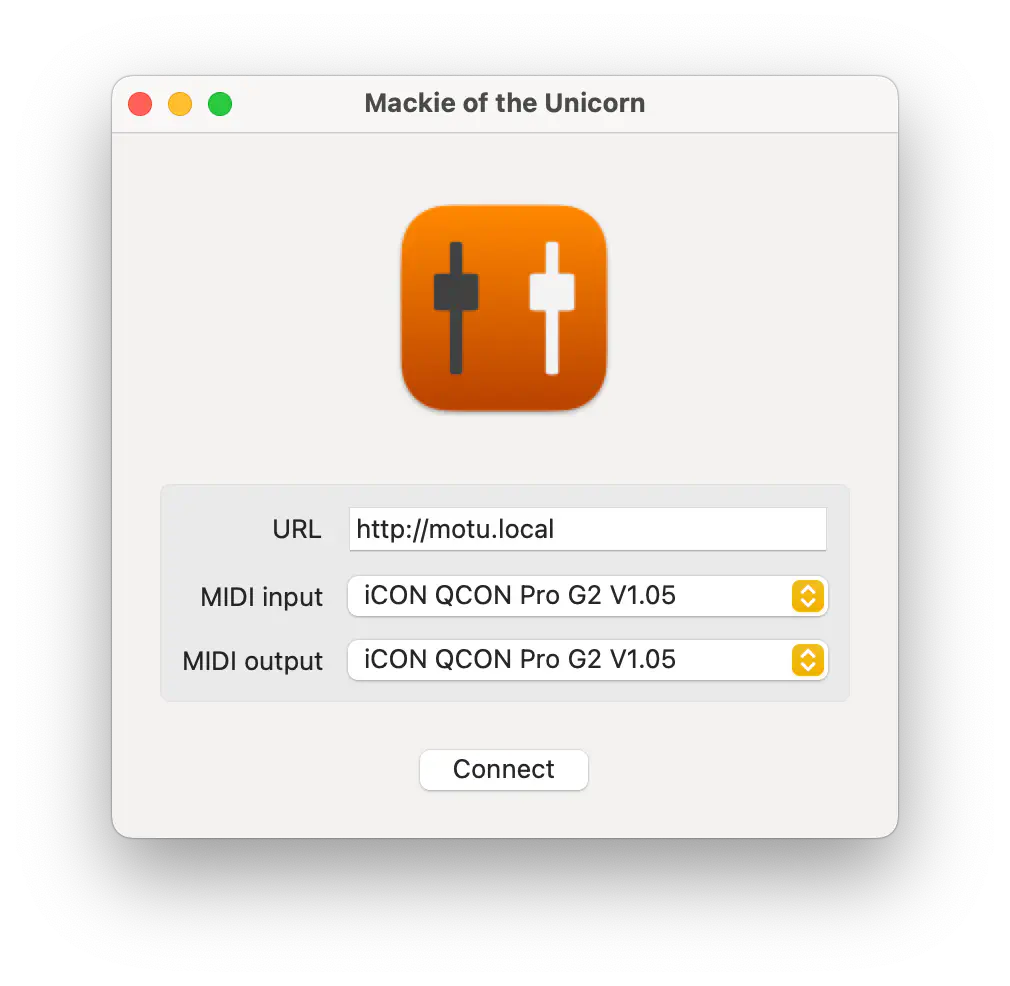Image resolution: width=1010 pixels, height=986 pixels.
Task: Click the dark fader handle in the logo
Action: 456,292
